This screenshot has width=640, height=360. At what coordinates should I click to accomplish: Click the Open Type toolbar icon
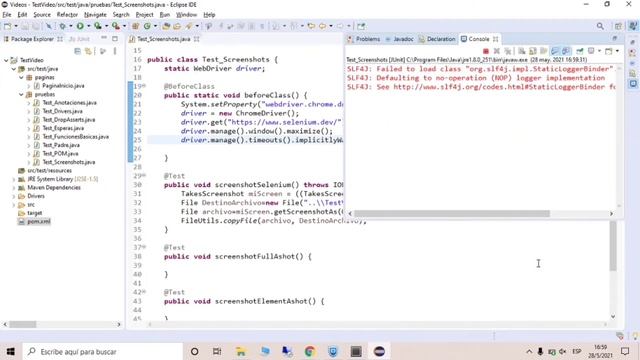pos(166,26)
